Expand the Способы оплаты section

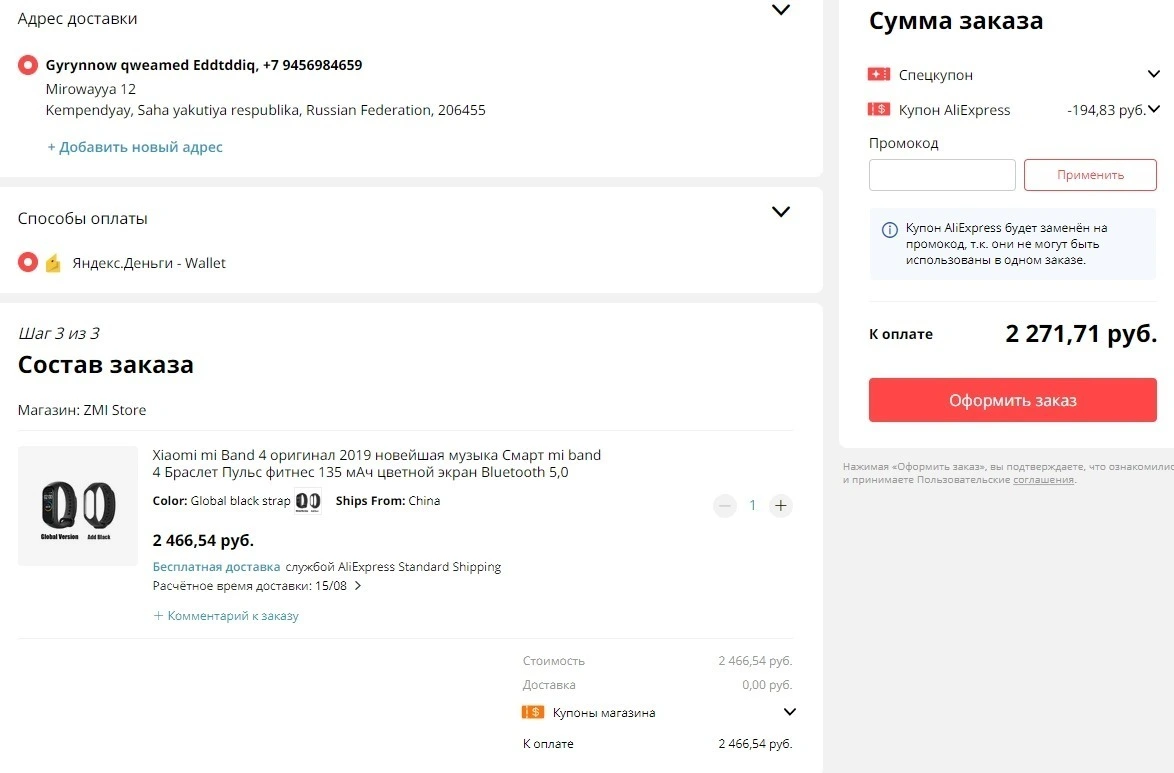pos(781,212)
